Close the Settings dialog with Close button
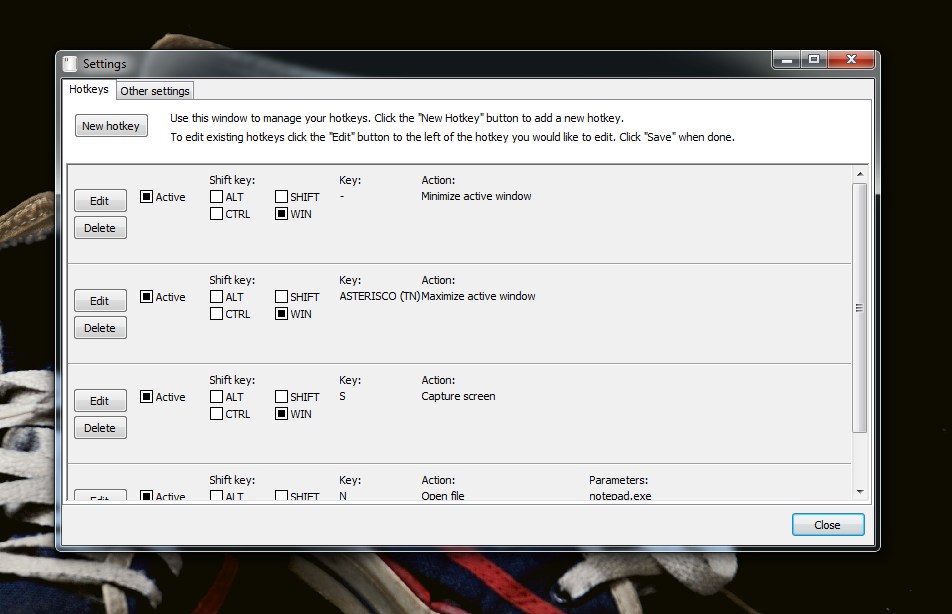Viewport: 952px width, 614px height. pyautogui.click(x=828, y=525)
